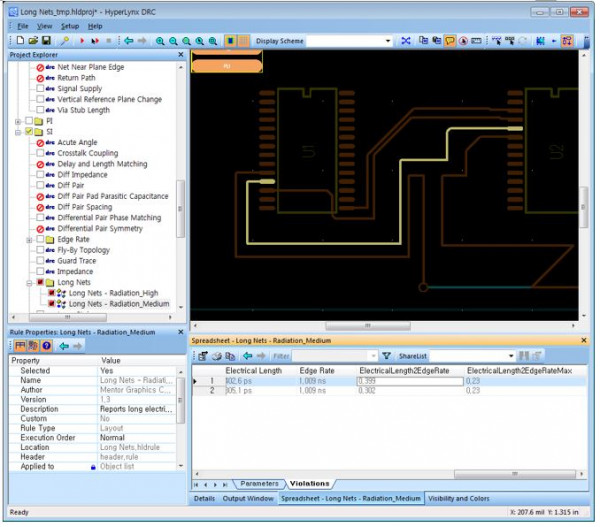The width and height of the screenshot is (600, 527).
Task: Expand the PI folder in Project Explorer
Action: click(17, 120)
